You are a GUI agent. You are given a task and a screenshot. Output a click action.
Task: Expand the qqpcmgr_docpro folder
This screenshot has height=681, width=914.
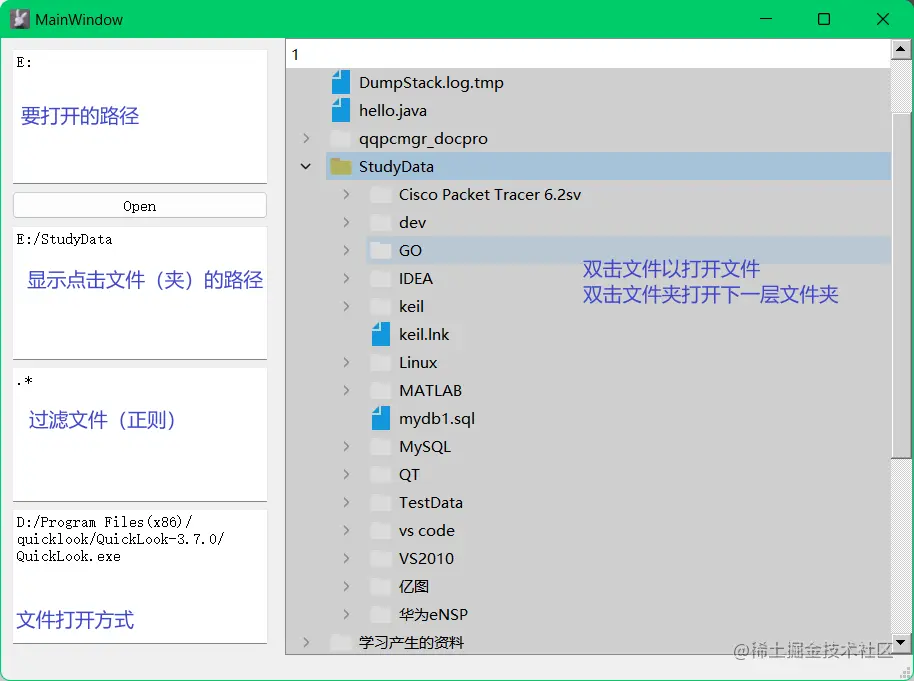point(306,139)
